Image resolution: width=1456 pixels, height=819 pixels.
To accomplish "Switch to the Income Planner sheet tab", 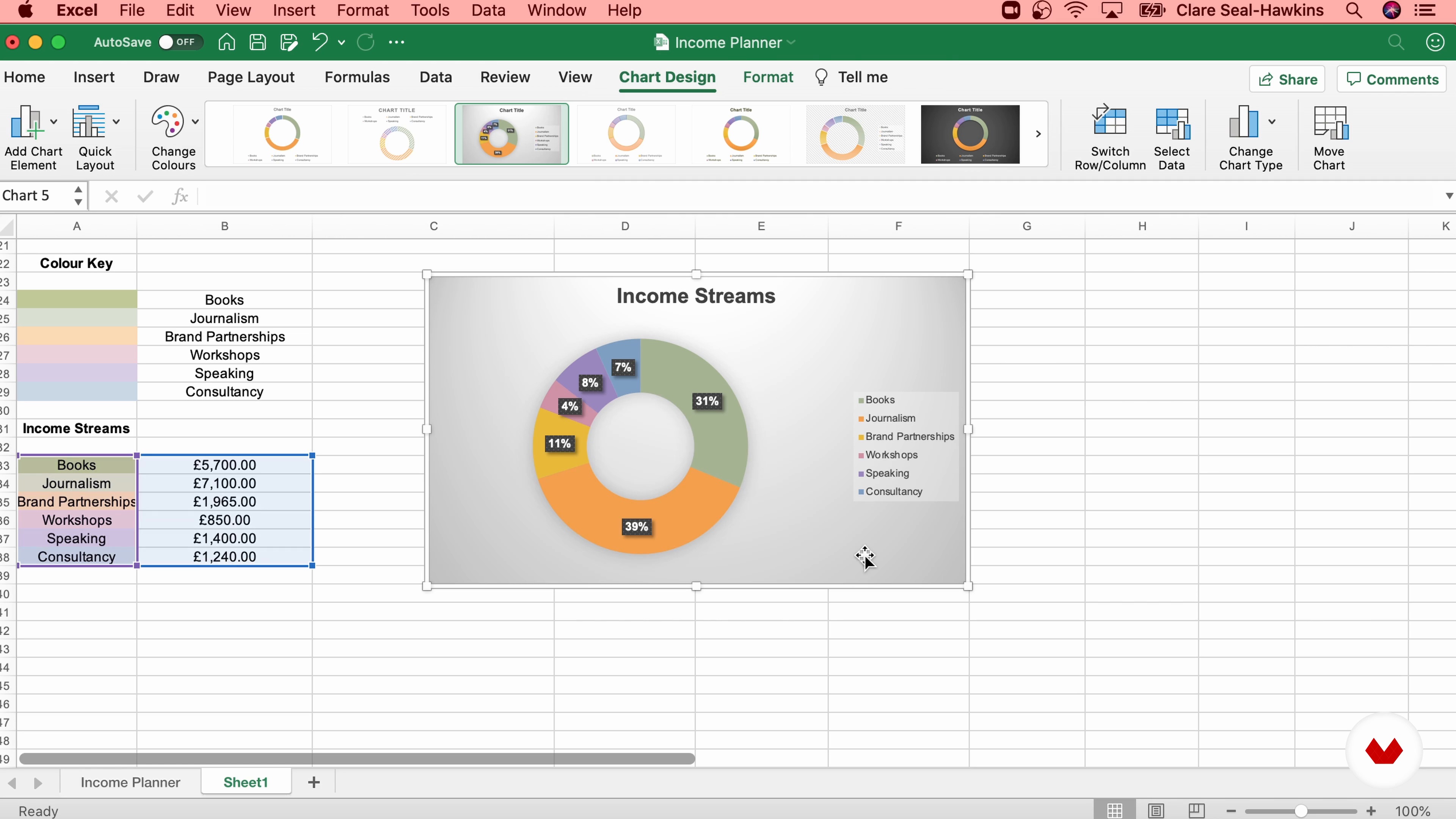I will 130,782.
